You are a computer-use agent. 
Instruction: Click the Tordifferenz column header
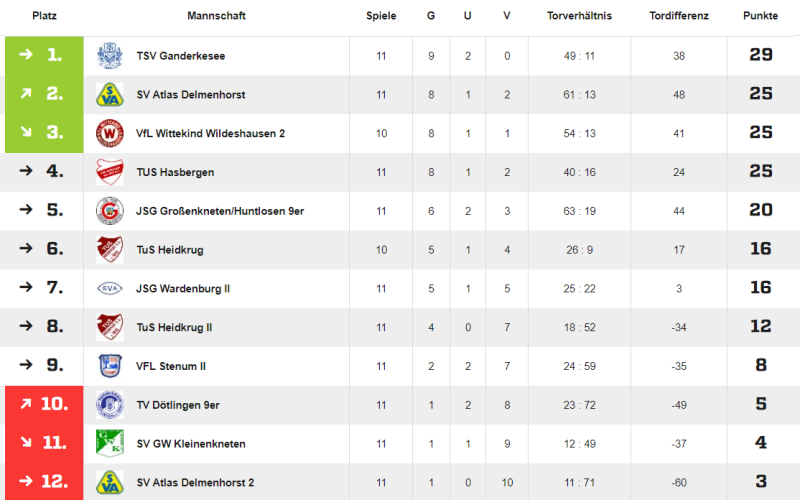pos(679,16)
